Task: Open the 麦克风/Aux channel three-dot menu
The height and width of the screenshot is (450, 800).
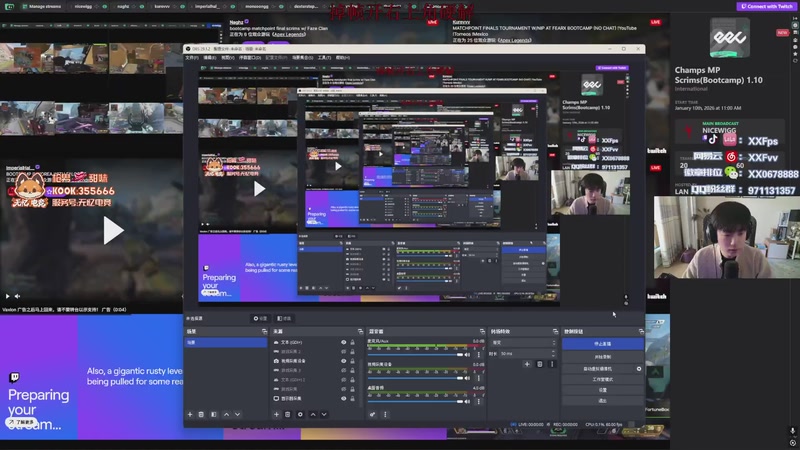Action: click(x=479, y=355)
